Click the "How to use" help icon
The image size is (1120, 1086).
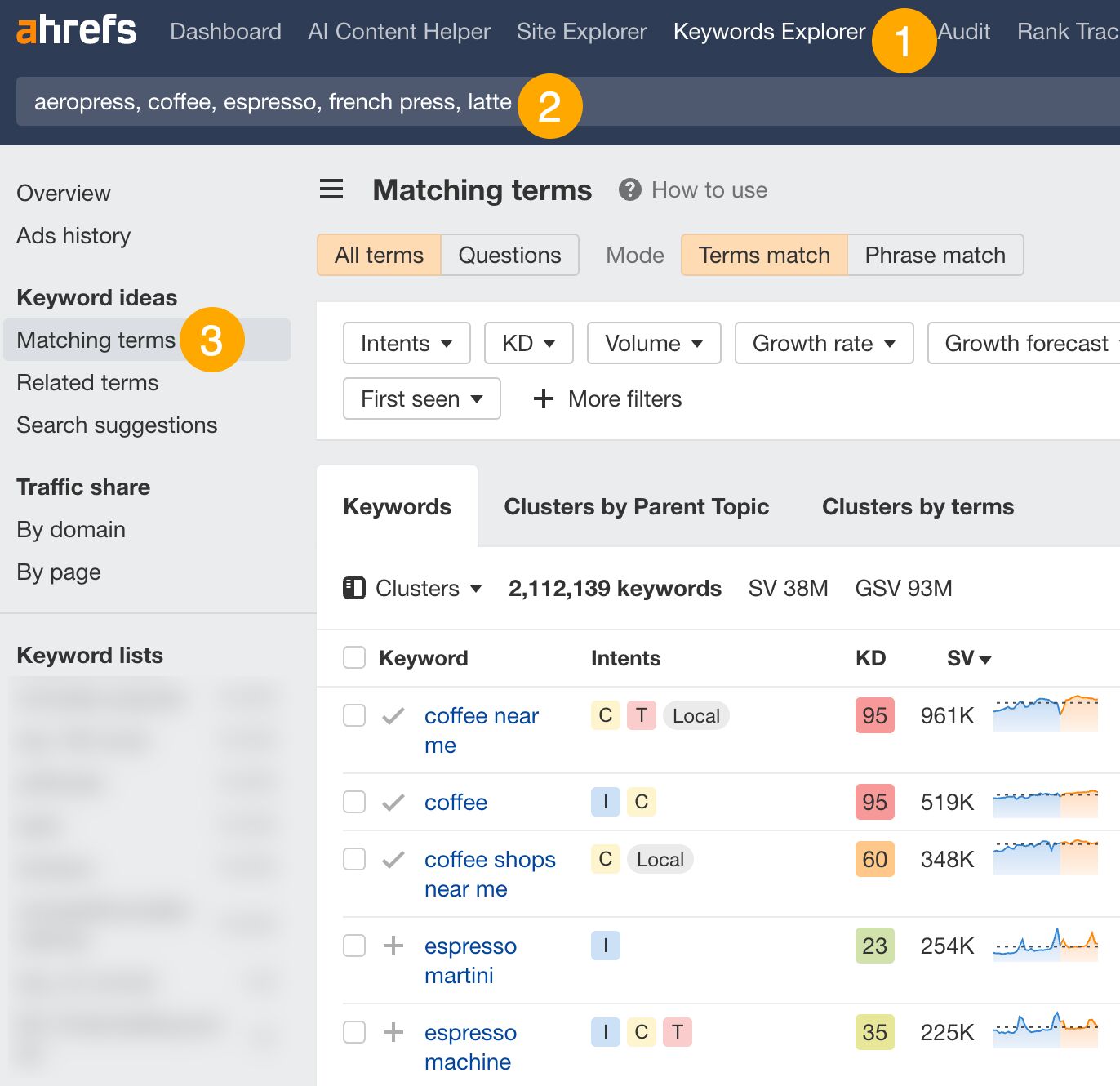(x=629, y=189)
